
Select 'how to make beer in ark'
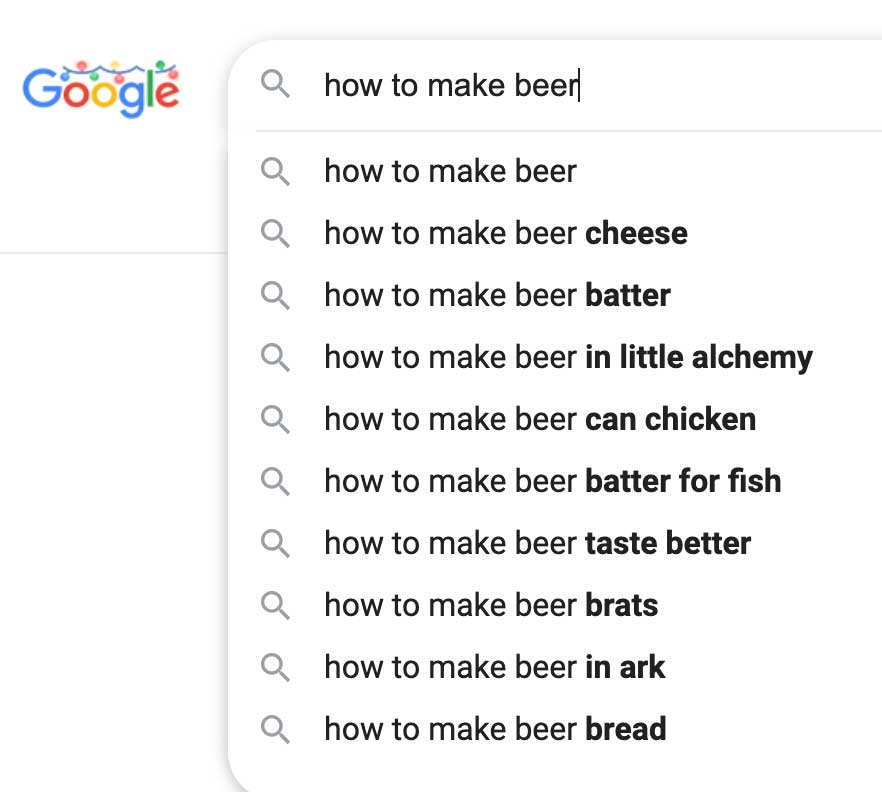point(555,667)
